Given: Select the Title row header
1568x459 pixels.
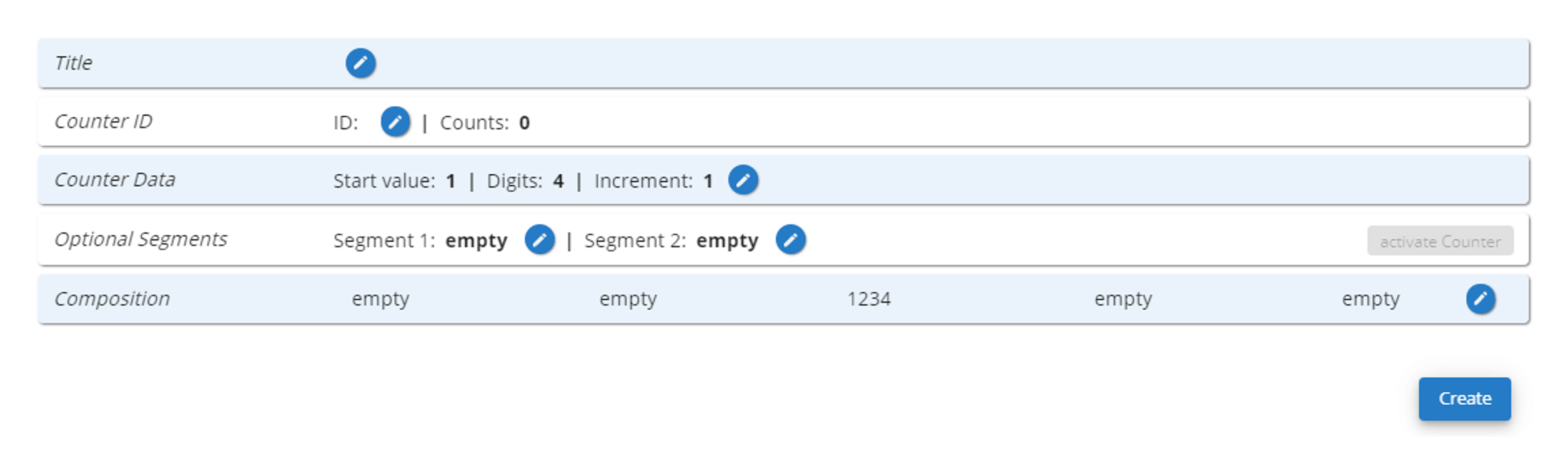Looking at the screenshot, I should pyautogui.click(x=73, y=62).
